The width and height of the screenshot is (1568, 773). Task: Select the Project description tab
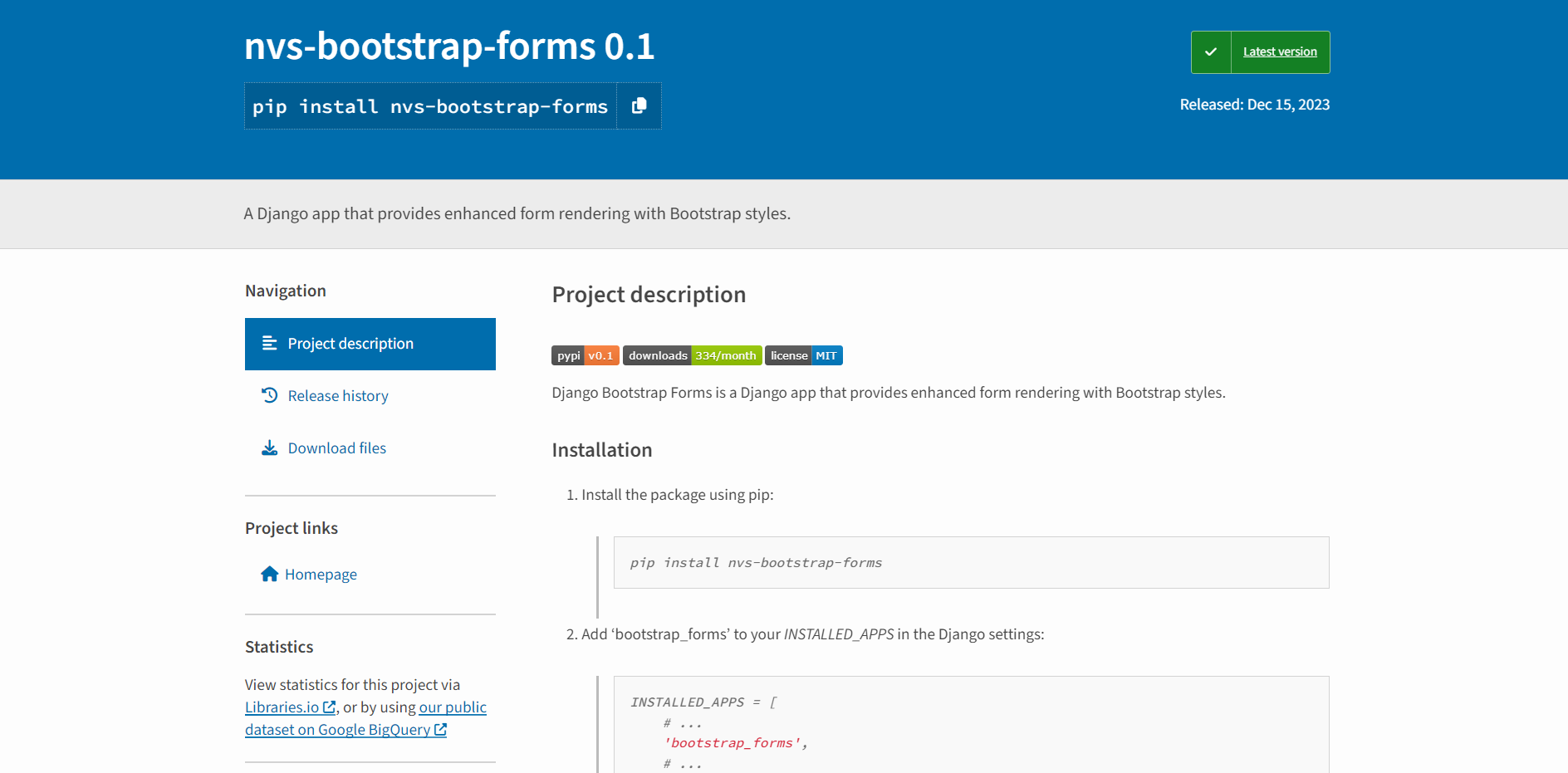tap(370, 344)
